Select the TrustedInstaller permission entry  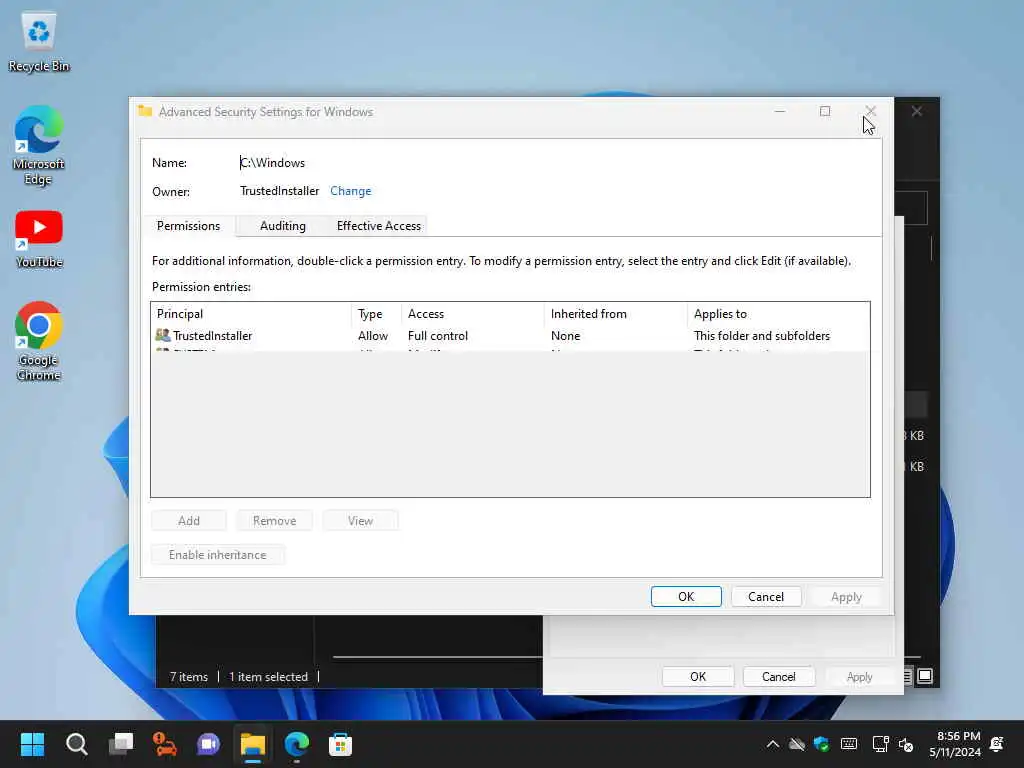(x=510, y=336)
